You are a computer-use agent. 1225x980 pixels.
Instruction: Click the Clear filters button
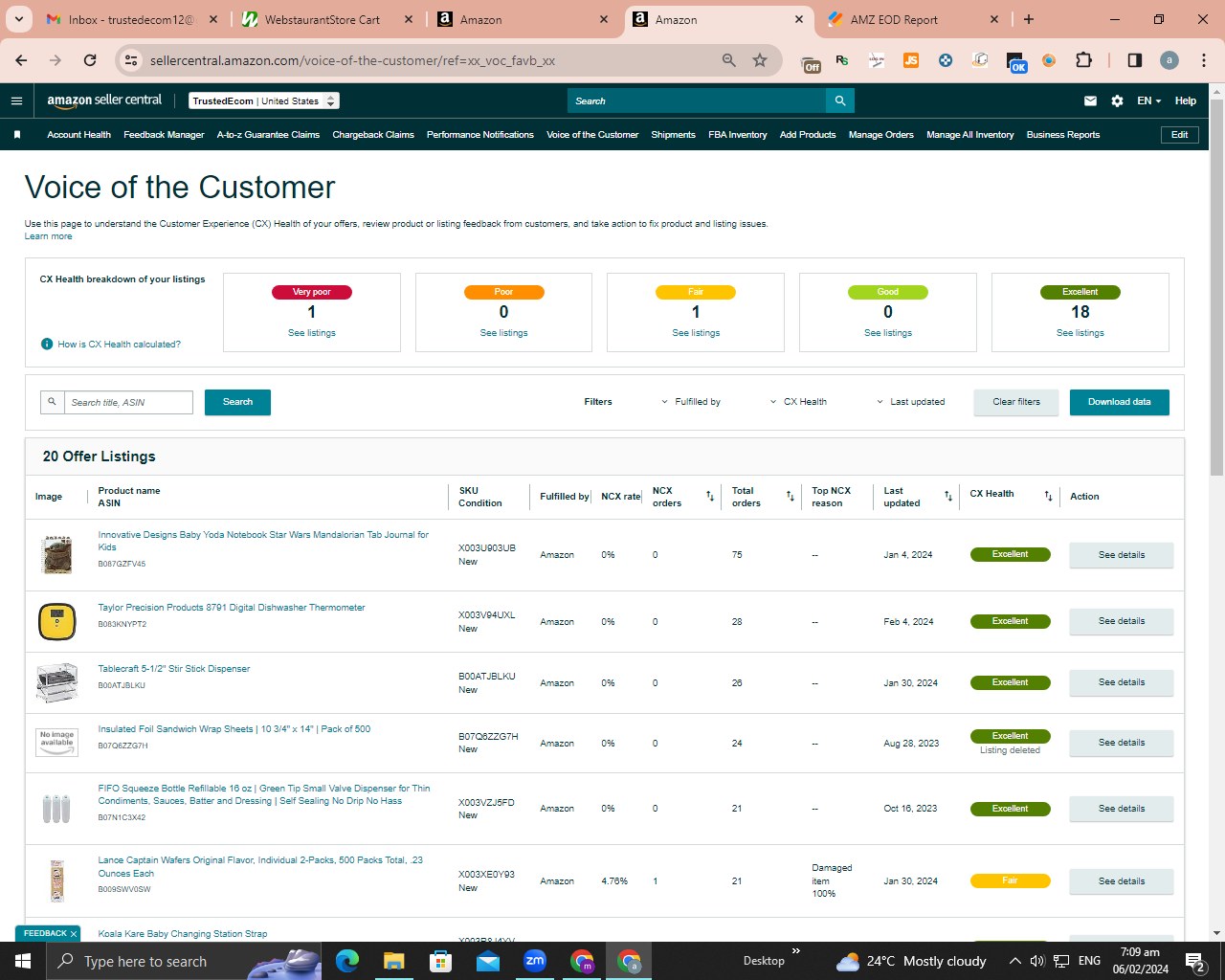[1016, 402]
